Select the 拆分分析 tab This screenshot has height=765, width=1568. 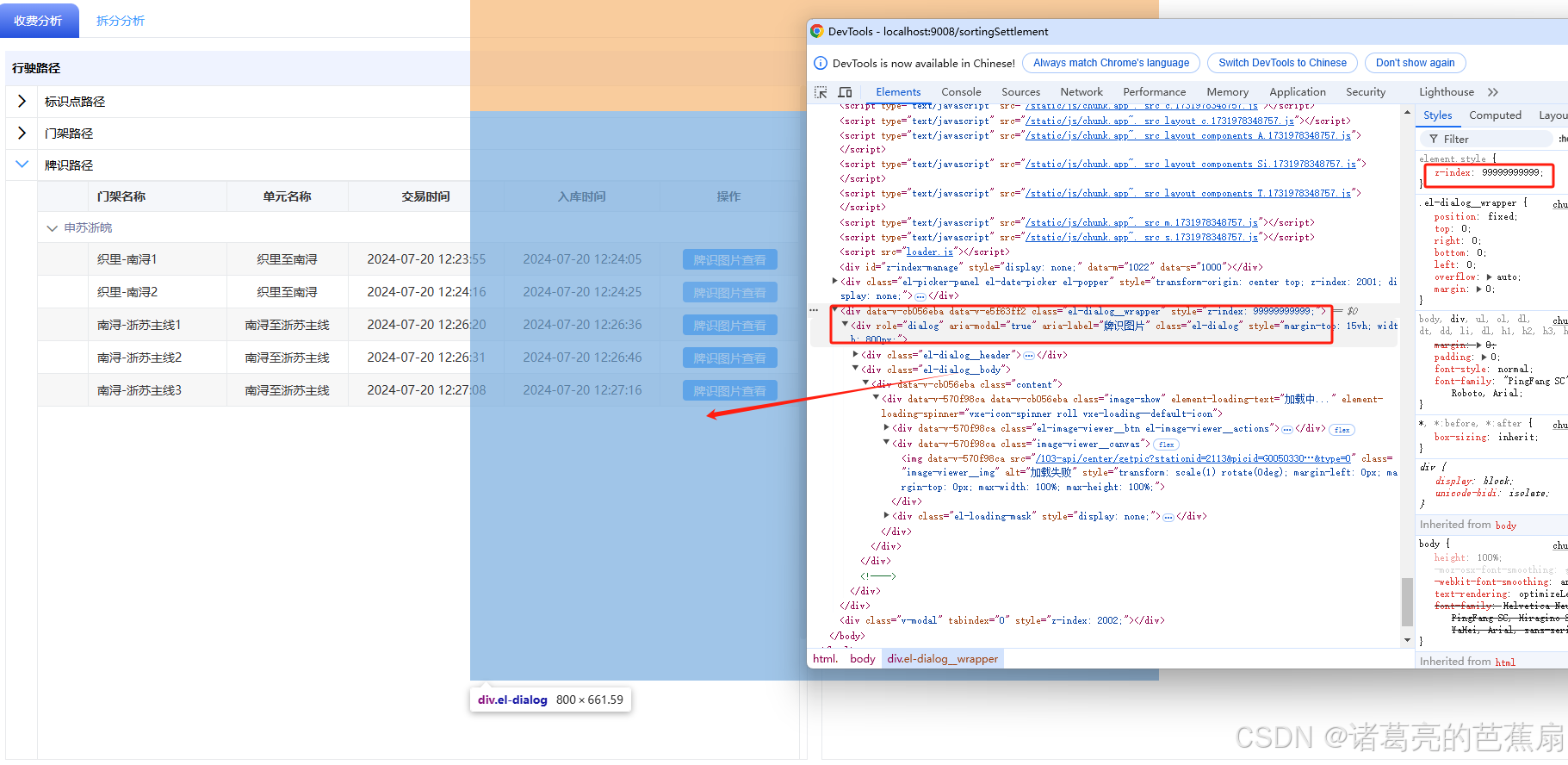coord(121,21)
